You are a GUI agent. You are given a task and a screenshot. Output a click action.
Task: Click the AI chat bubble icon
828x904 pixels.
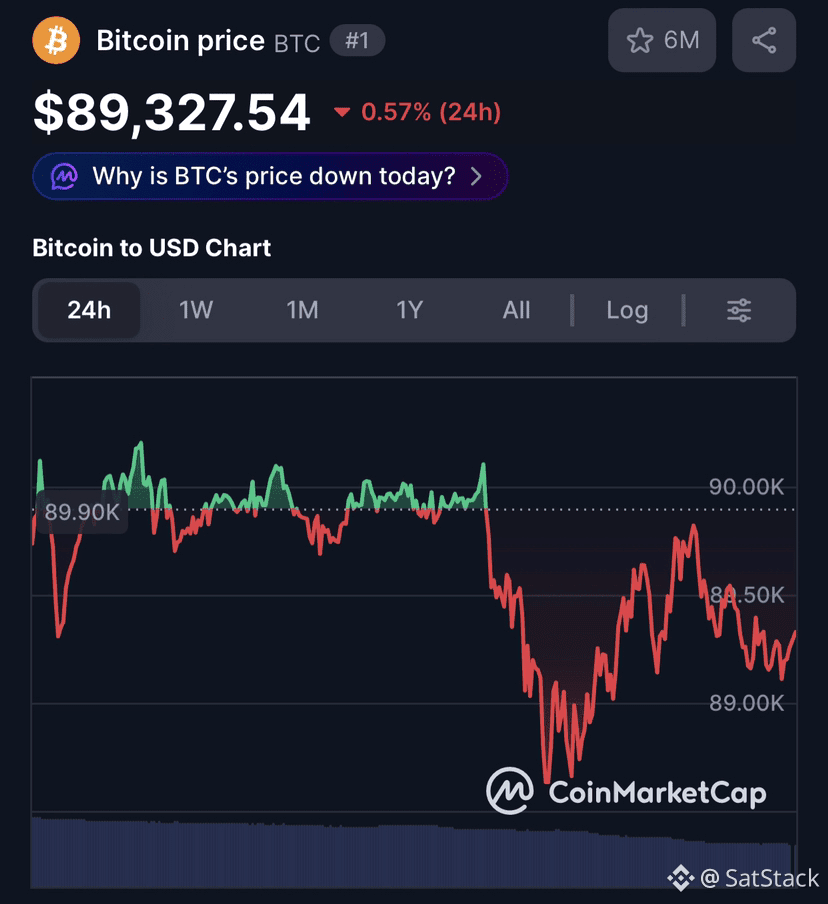click(x=64, y=176)
